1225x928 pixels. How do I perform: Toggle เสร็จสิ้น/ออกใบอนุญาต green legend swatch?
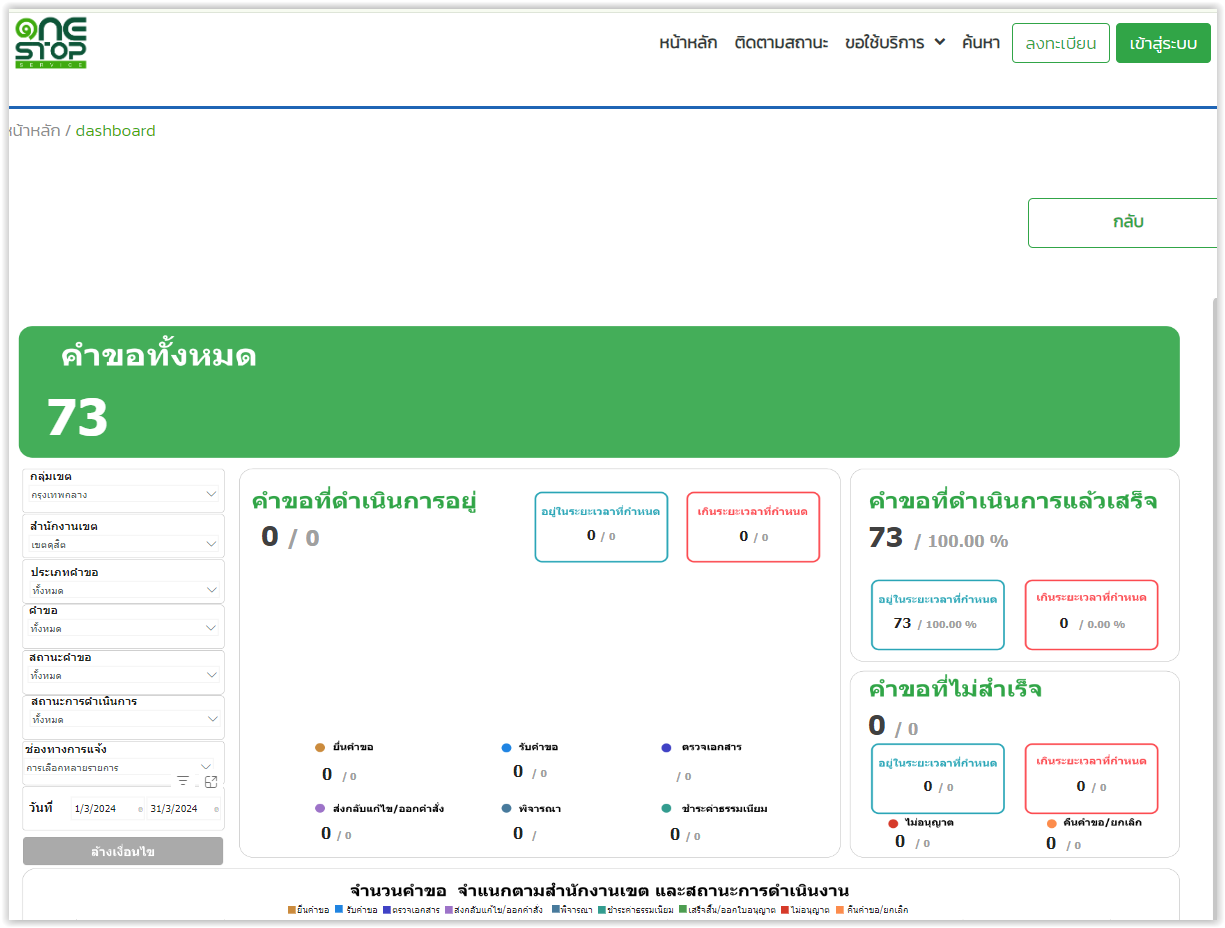click(x=683, y=910)
